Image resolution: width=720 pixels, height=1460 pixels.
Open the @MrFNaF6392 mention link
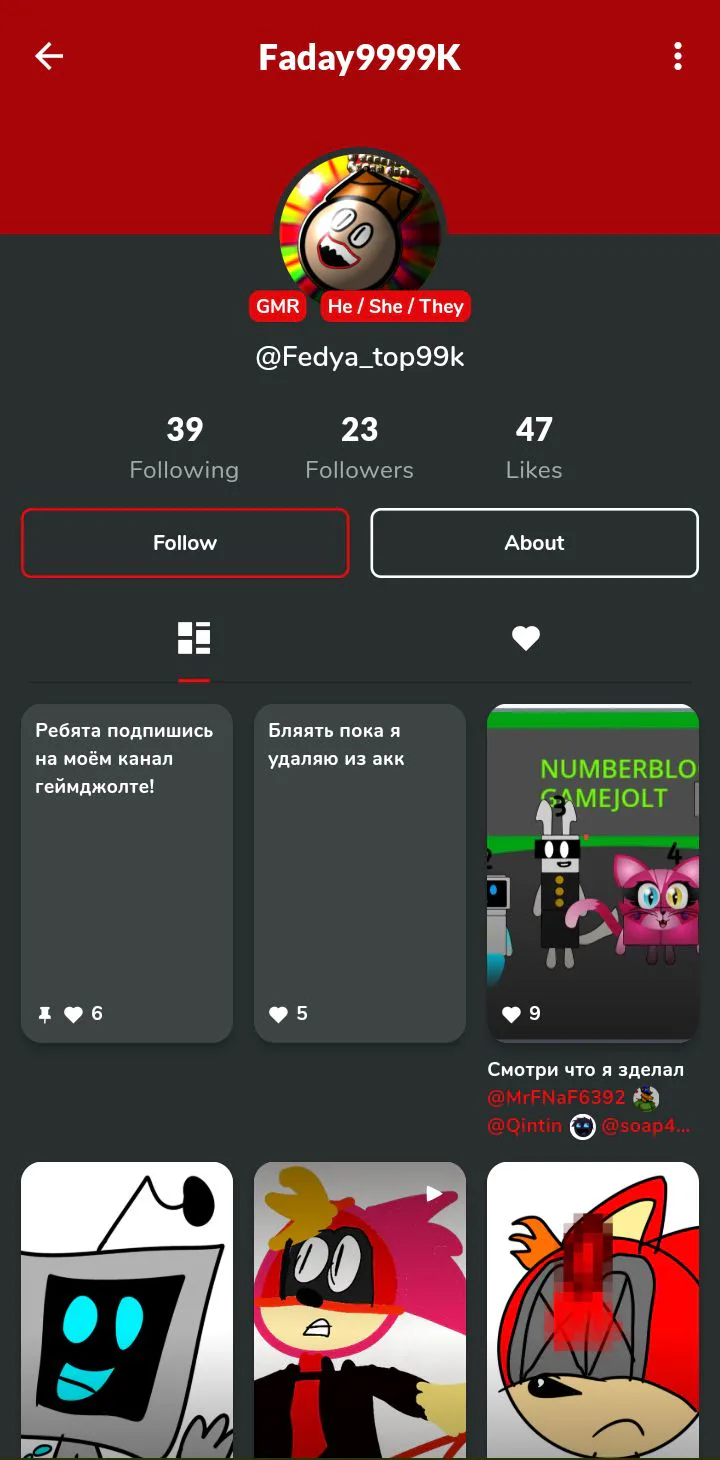(x=556, y=1097)
